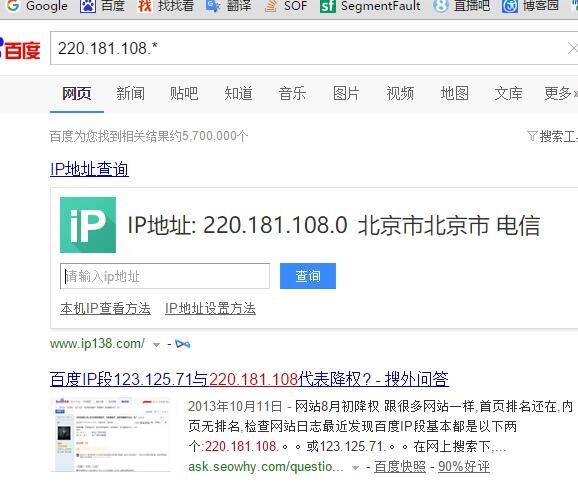This screenshot has width=578, height=493.
Task: Open the 直播吧 bookmark icon
Action: 441,6
